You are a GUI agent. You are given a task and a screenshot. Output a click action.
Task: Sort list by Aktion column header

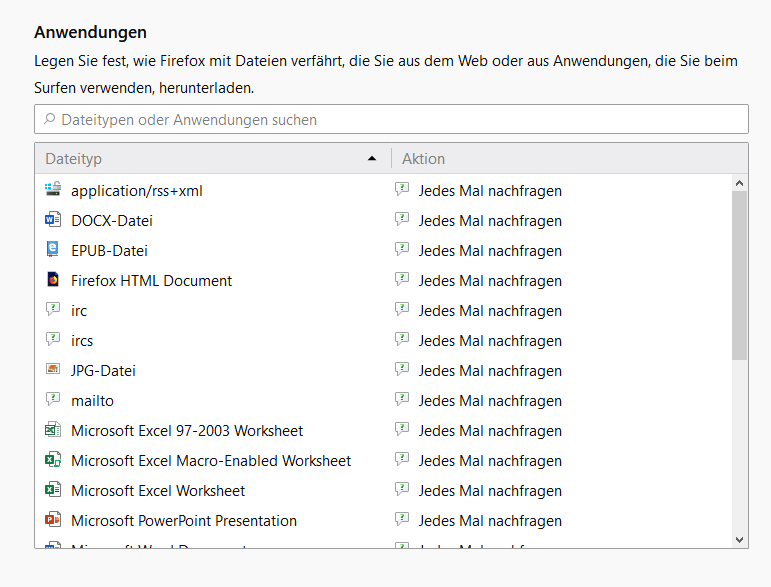[x=560, y=159]
